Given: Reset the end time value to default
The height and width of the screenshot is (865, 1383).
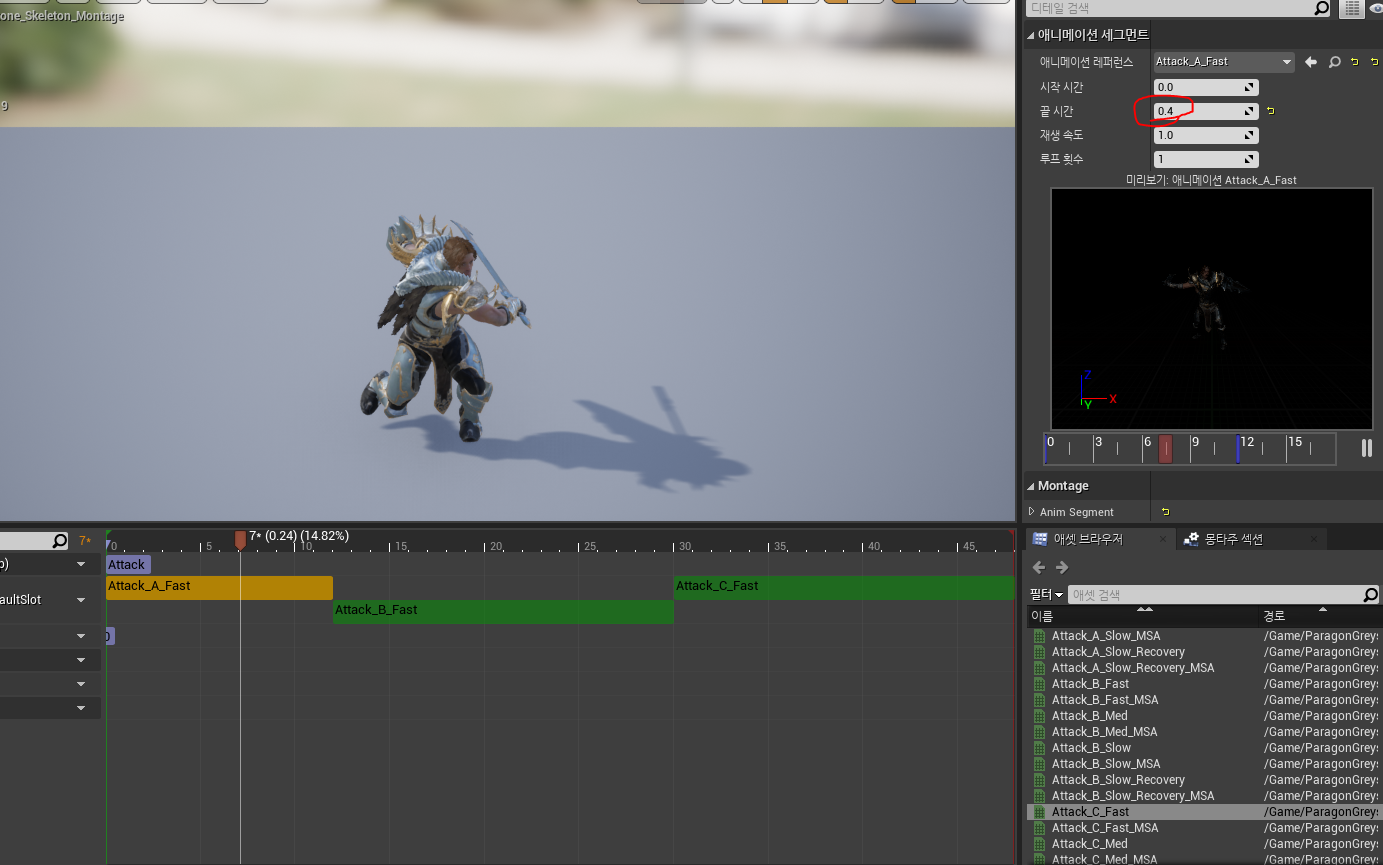Looking at the screenshot, I should click(x=1270, y=111).
